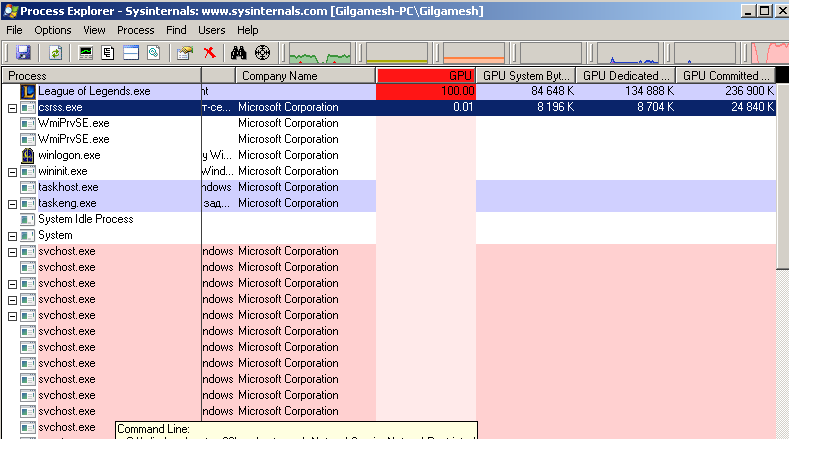The image size is (840, 452).
Task: Click the Save floppy disk toolbar icon
Action: (23, 52)
